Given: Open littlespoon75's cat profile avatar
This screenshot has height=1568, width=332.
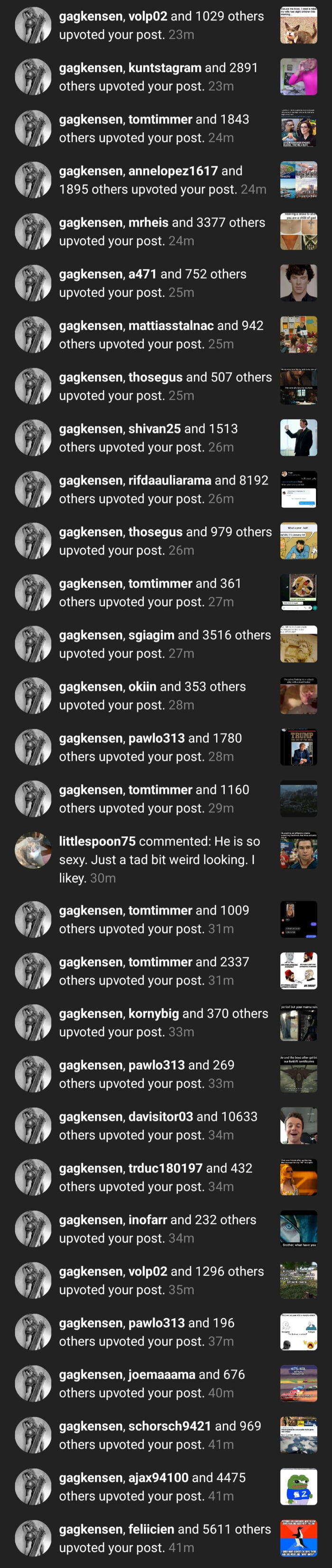Looking at the screenshot, I should tap(33, 851).
